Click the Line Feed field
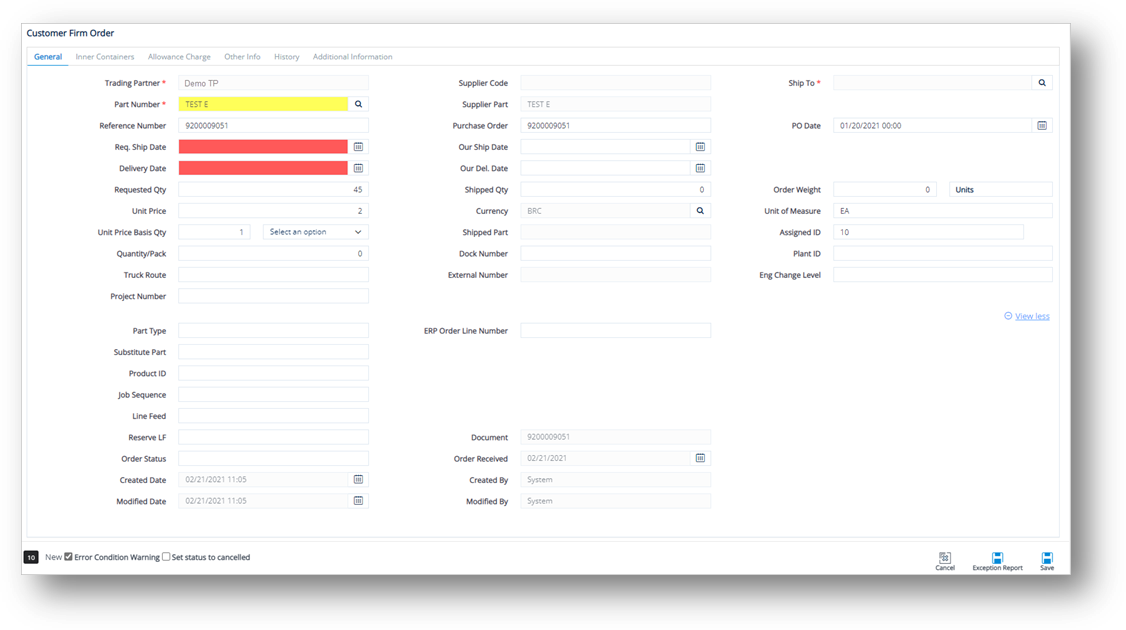 [x=274, y=416]
